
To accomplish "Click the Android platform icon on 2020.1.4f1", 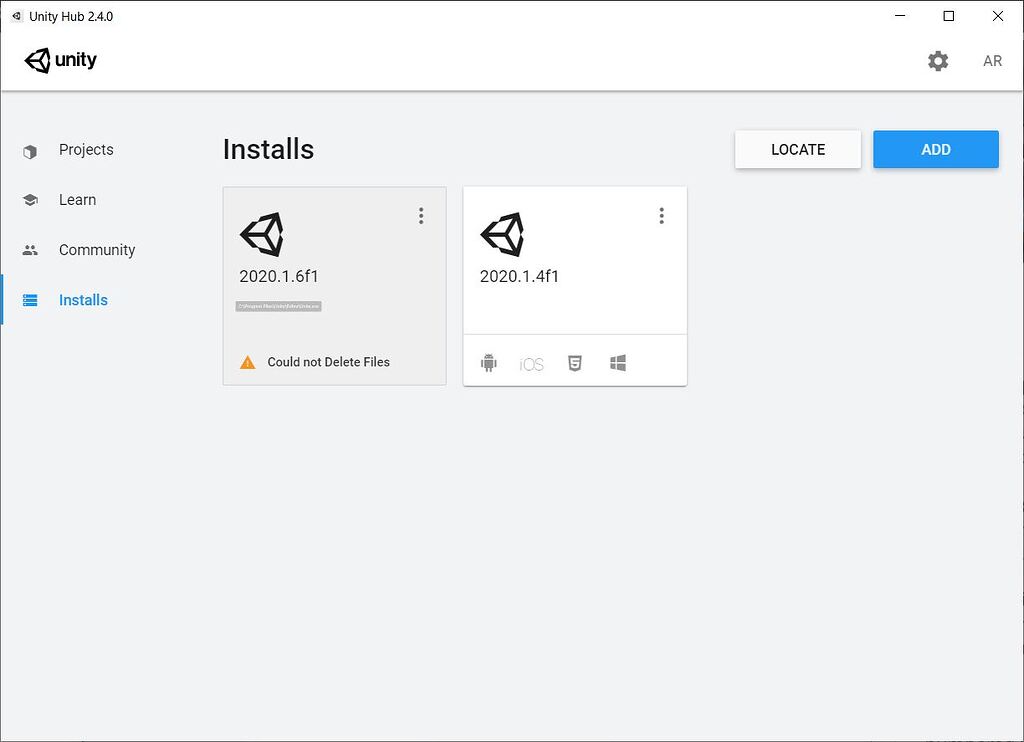I will 489,363.
